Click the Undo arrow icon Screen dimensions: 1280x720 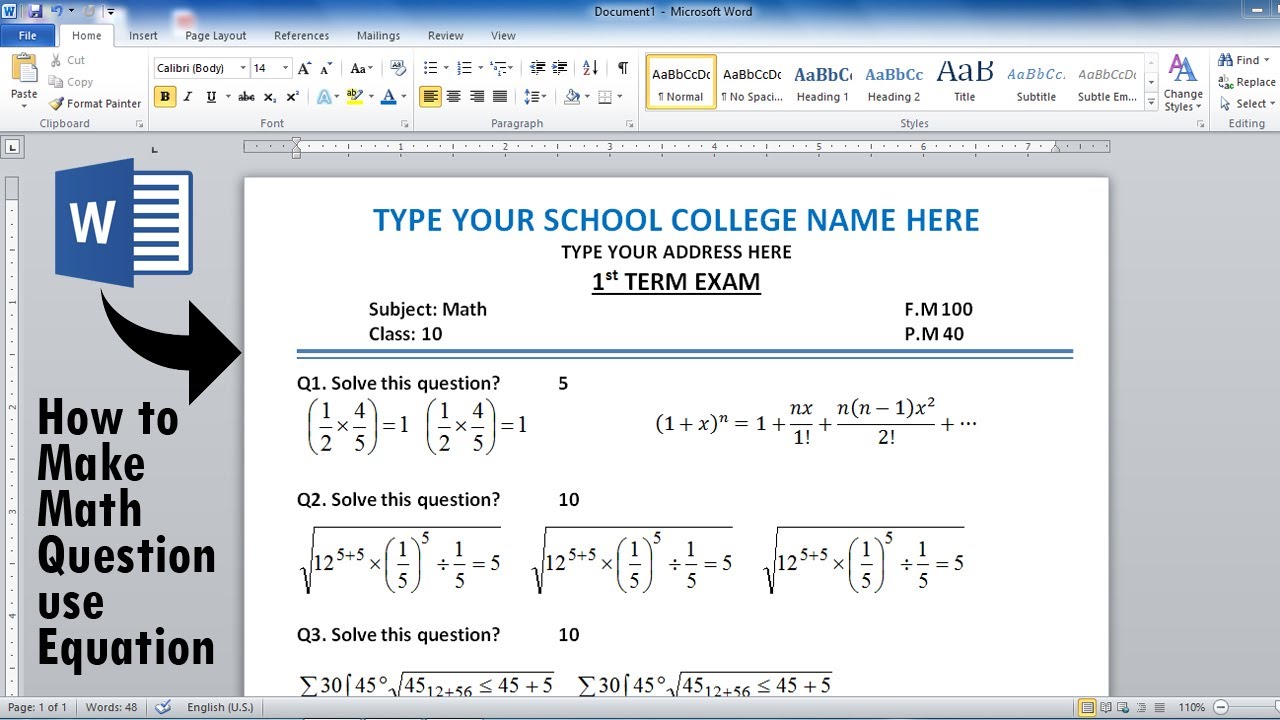pyautogui.click(x=57, y=12)
